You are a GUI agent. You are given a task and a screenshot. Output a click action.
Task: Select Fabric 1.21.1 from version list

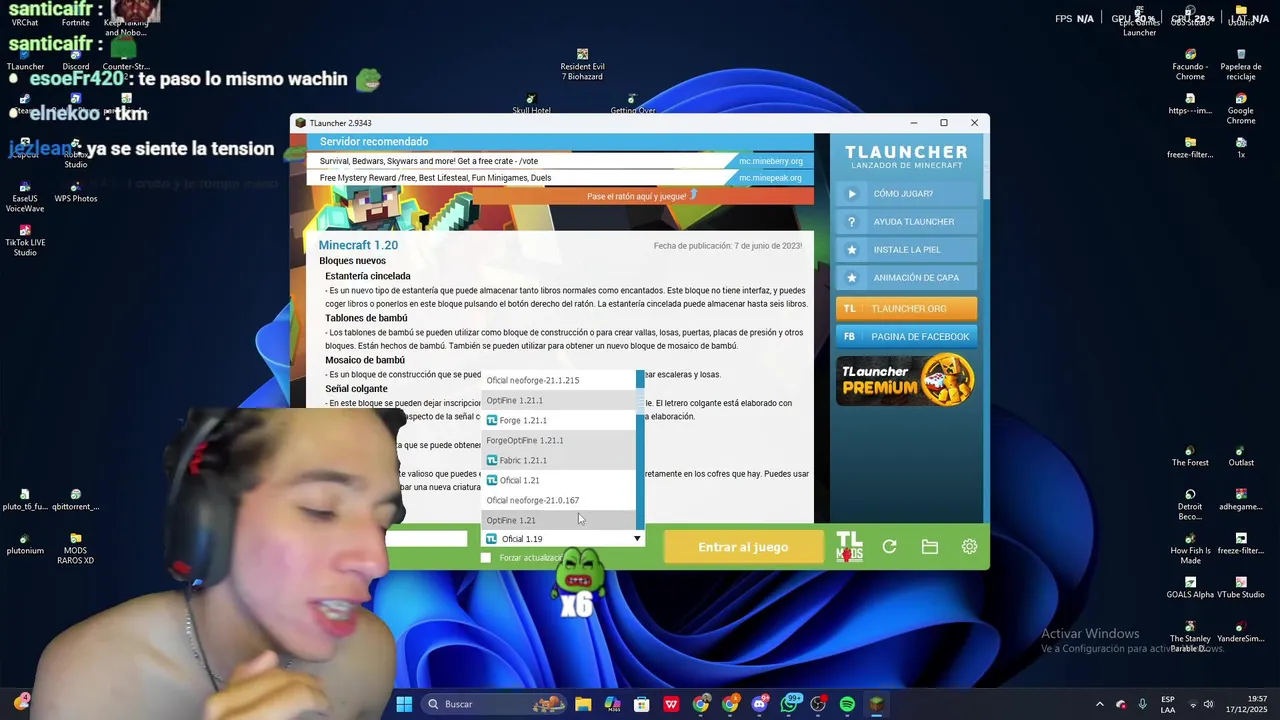559,460
